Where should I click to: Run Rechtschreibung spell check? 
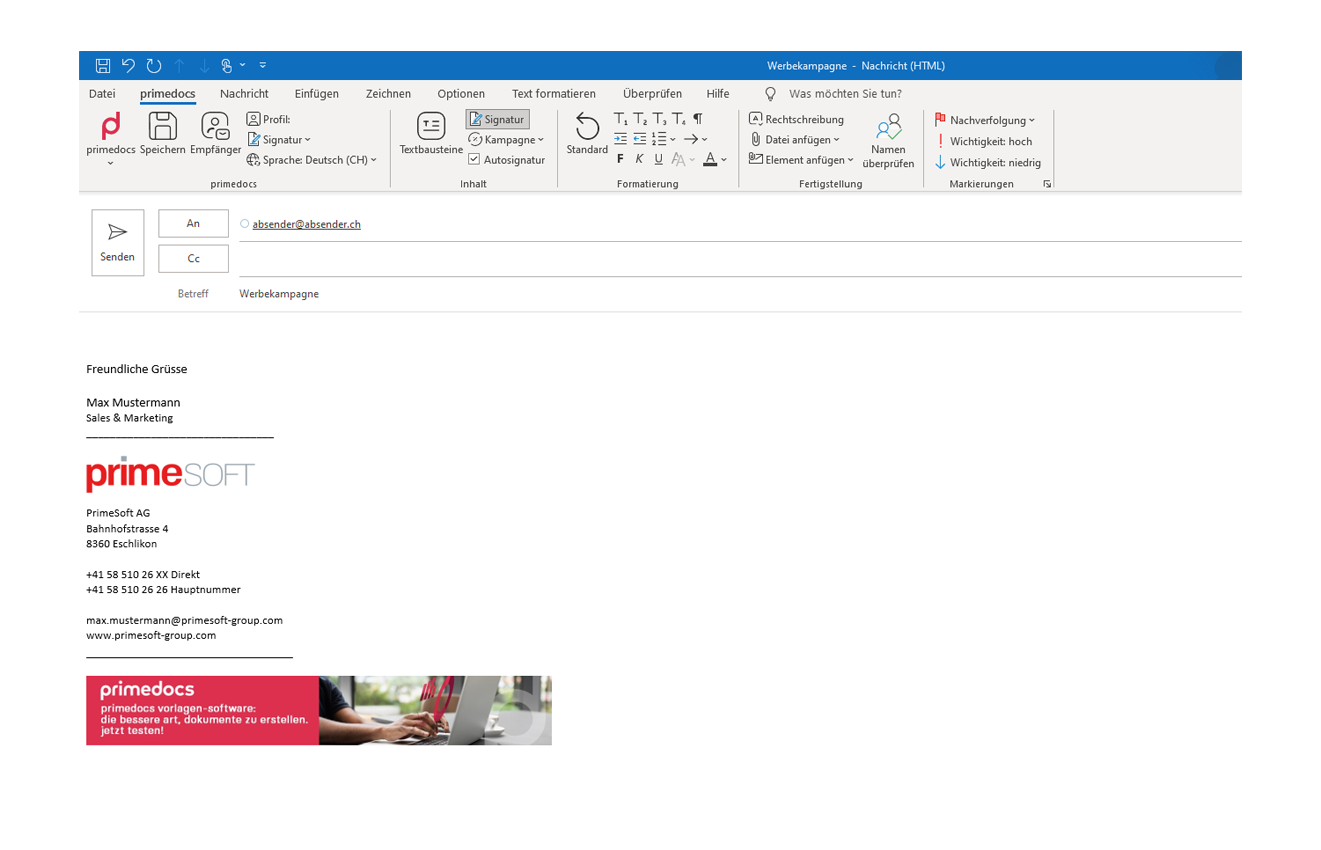(x=797, y=119)
